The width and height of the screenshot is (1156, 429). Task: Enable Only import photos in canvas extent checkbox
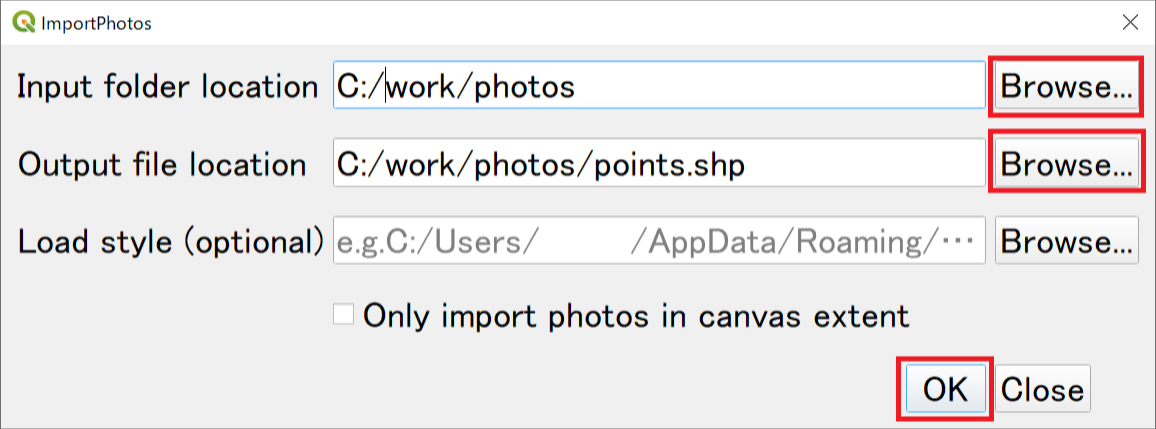[344, 315]
